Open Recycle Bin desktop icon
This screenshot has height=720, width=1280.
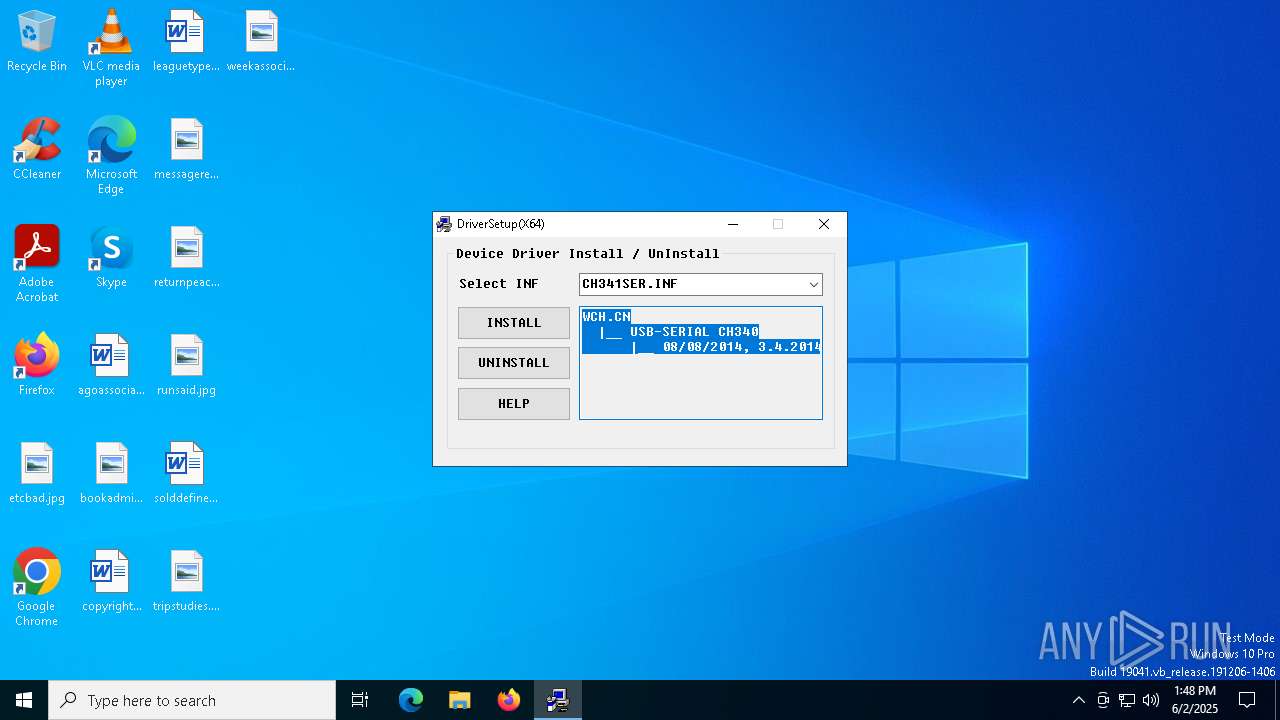point(37,42)
